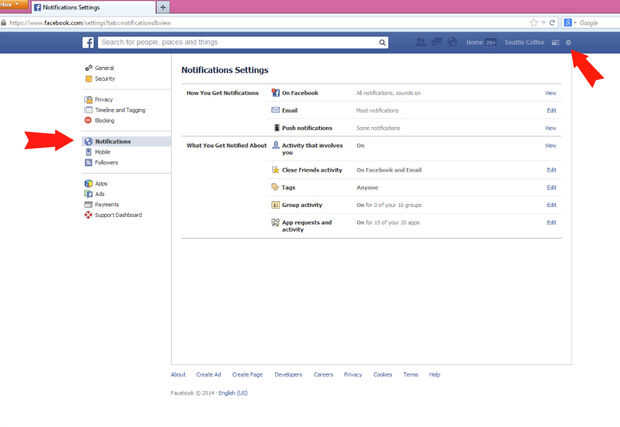
Task: Click the Apps cube icon
Action: [89, 183]
